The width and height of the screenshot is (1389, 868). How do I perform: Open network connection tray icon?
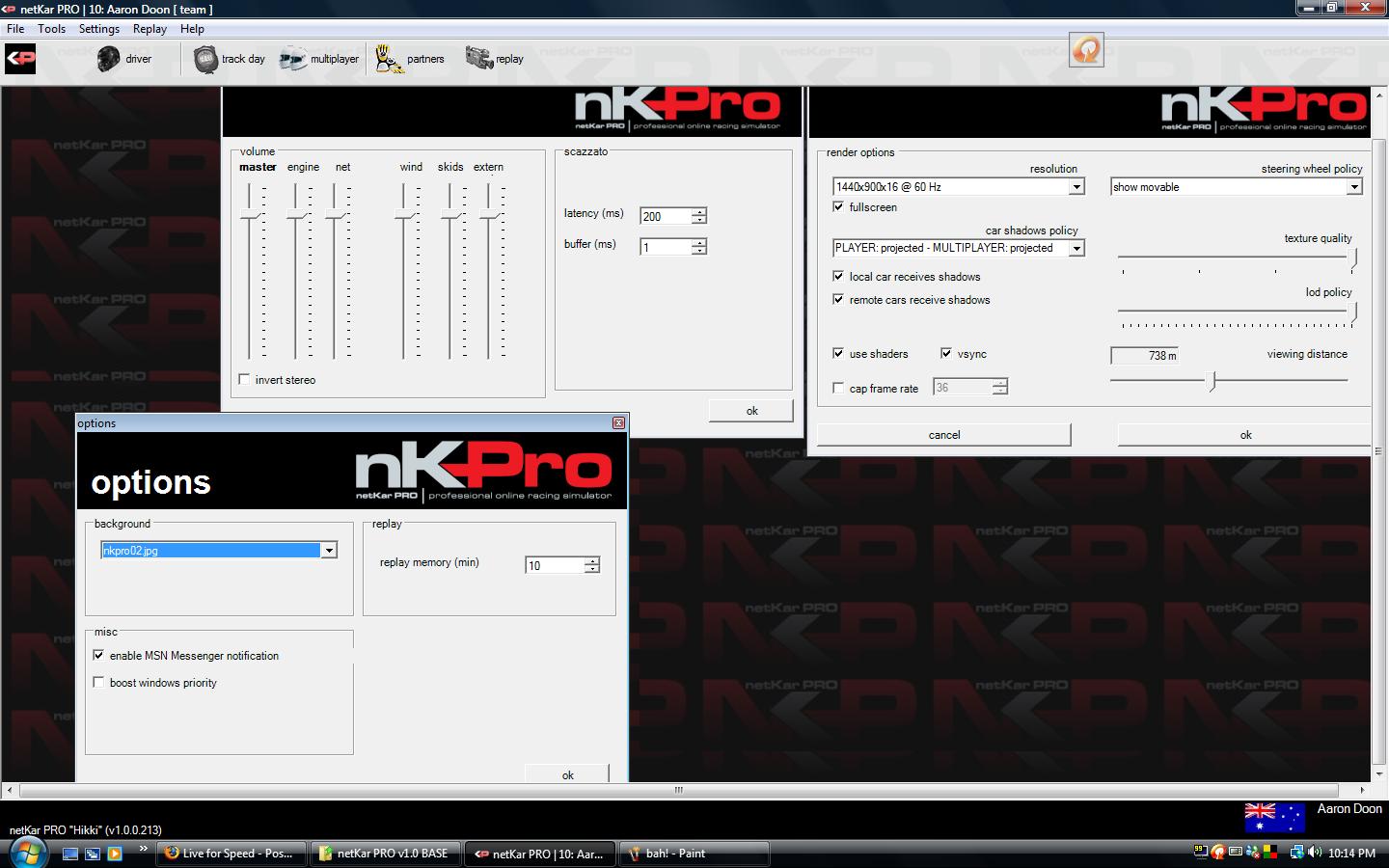coord(1296,853)
